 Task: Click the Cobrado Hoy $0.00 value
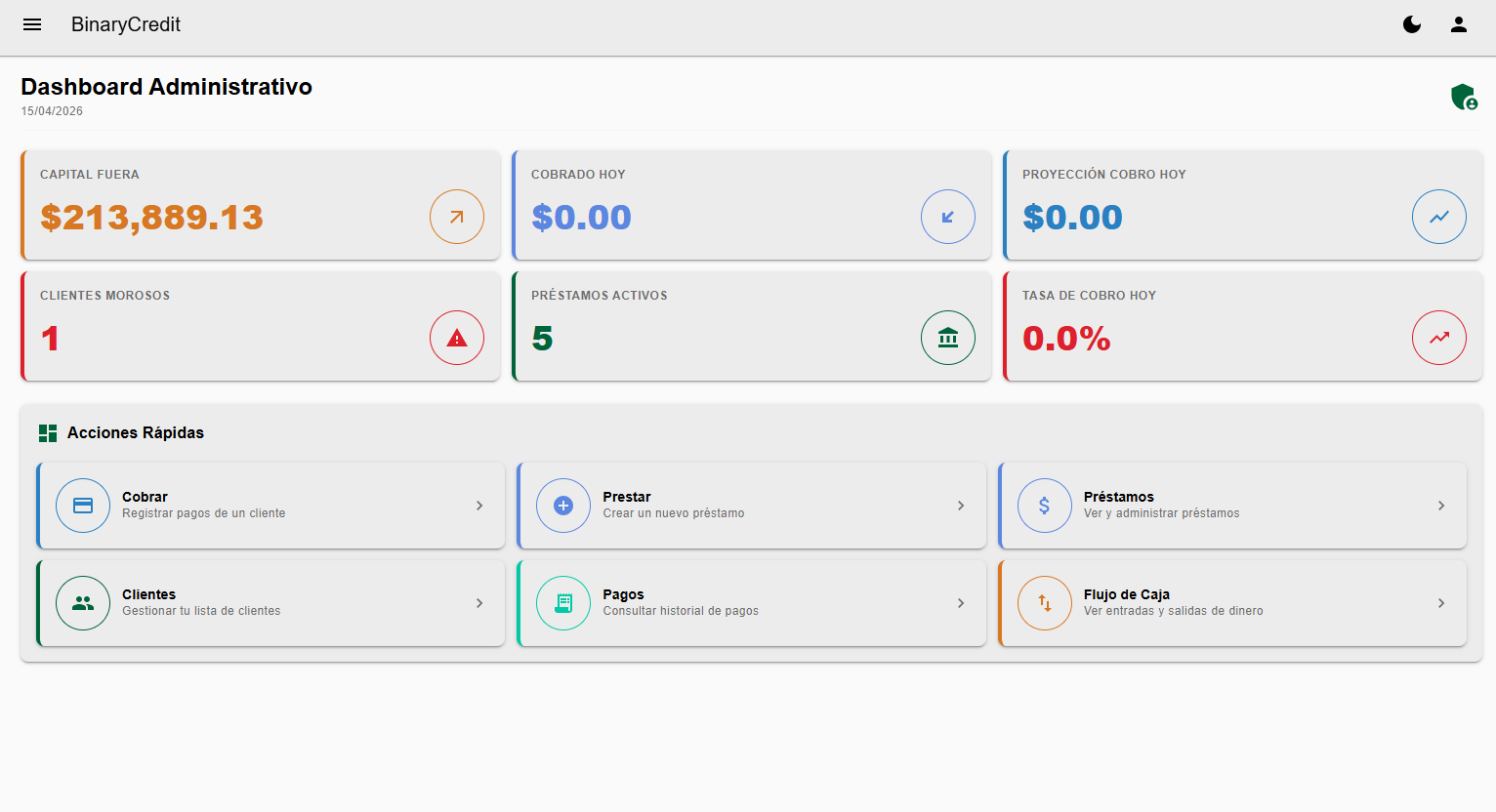pos(581,217)
